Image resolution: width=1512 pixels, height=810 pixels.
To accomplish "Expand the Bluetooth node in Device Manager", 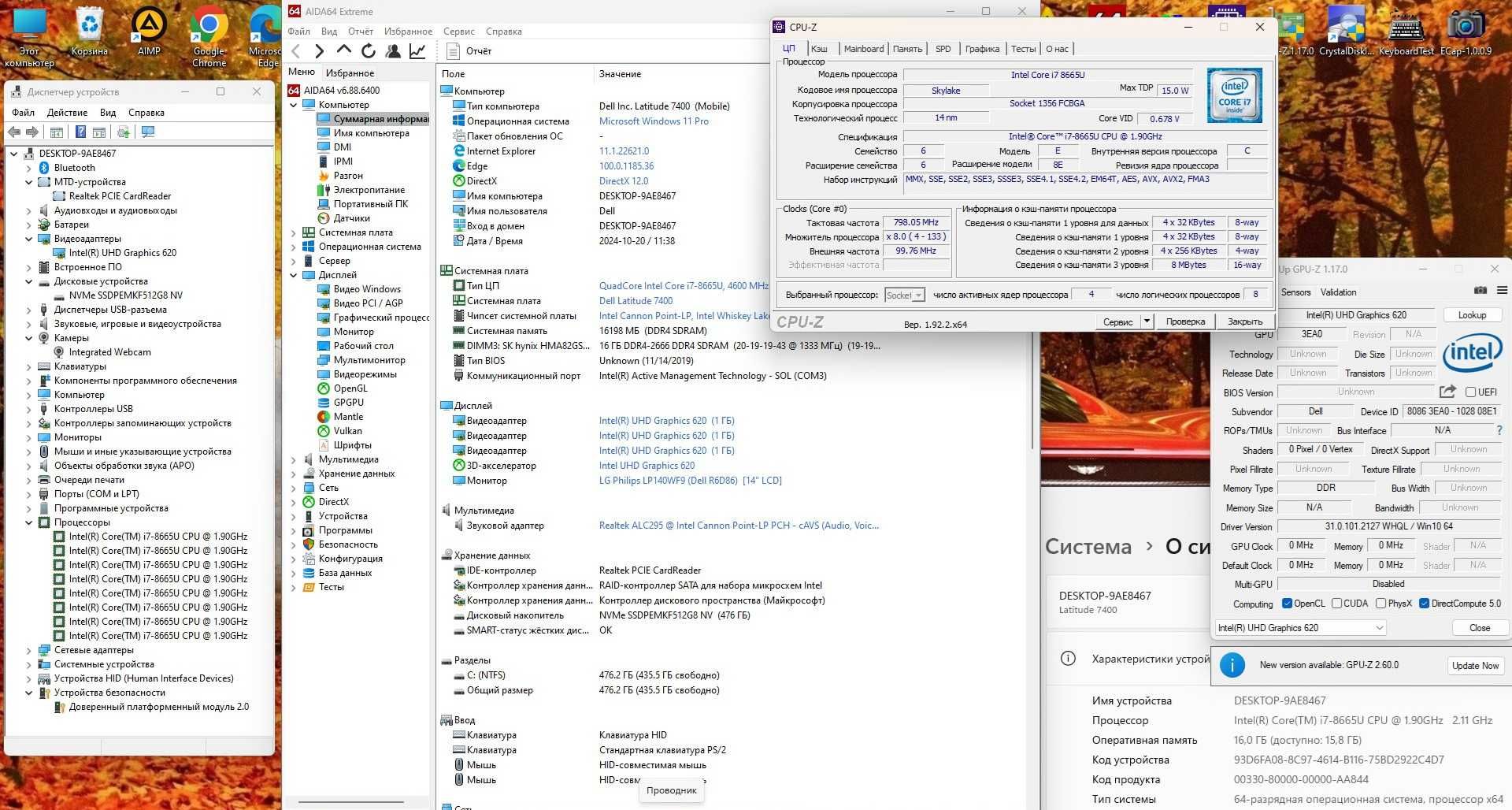I will pos(29,168).
